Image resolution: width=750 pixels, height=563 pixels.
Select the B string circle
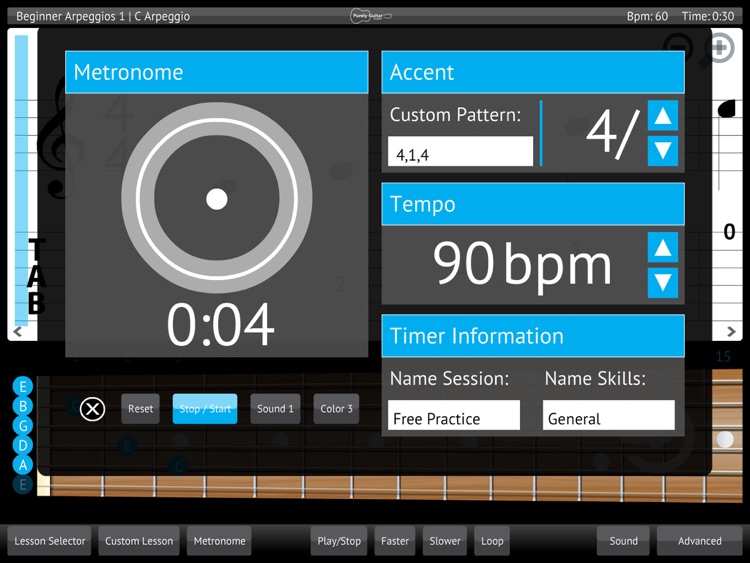point(22,406)
